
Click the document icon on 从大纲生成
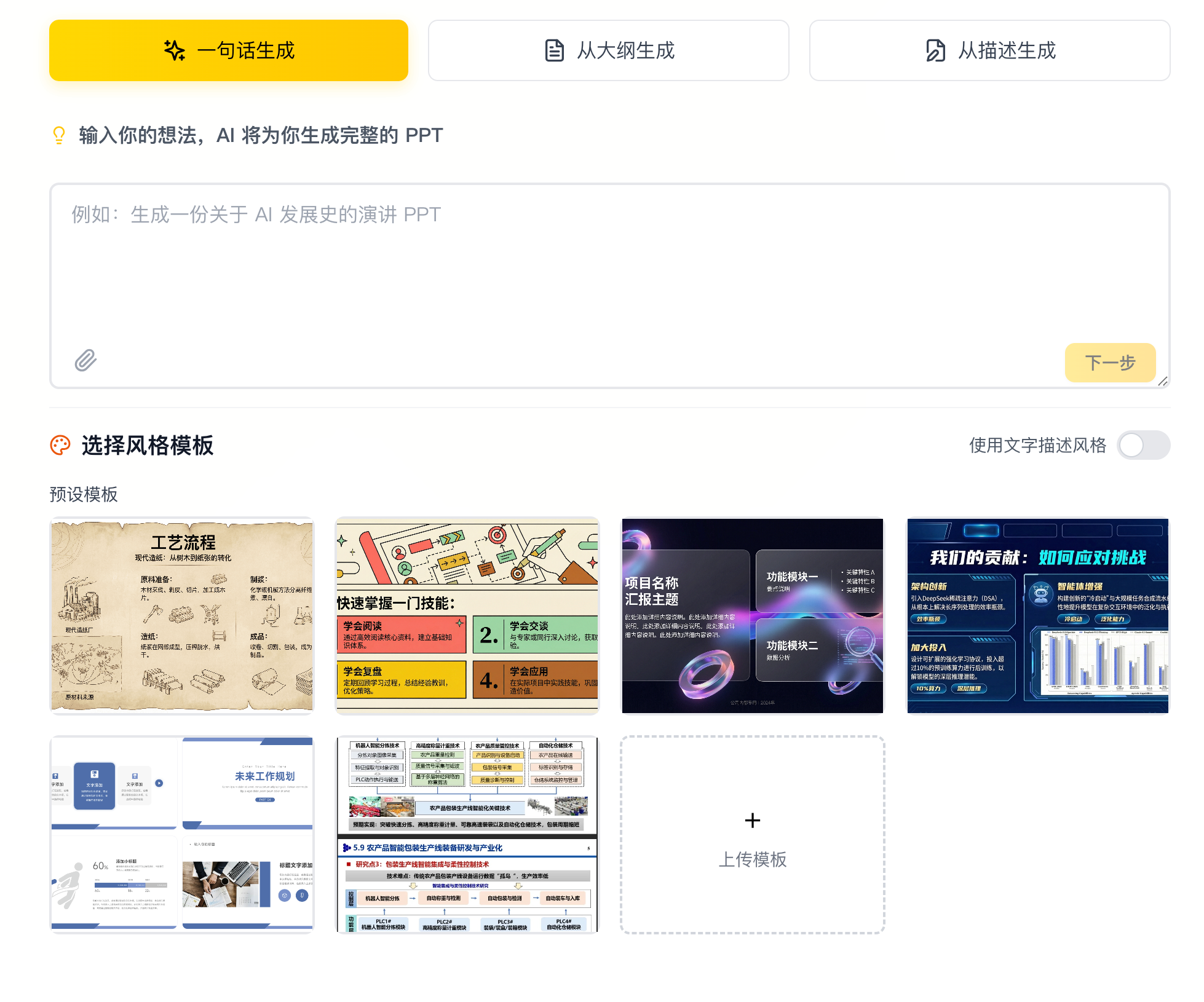(554, 50)
